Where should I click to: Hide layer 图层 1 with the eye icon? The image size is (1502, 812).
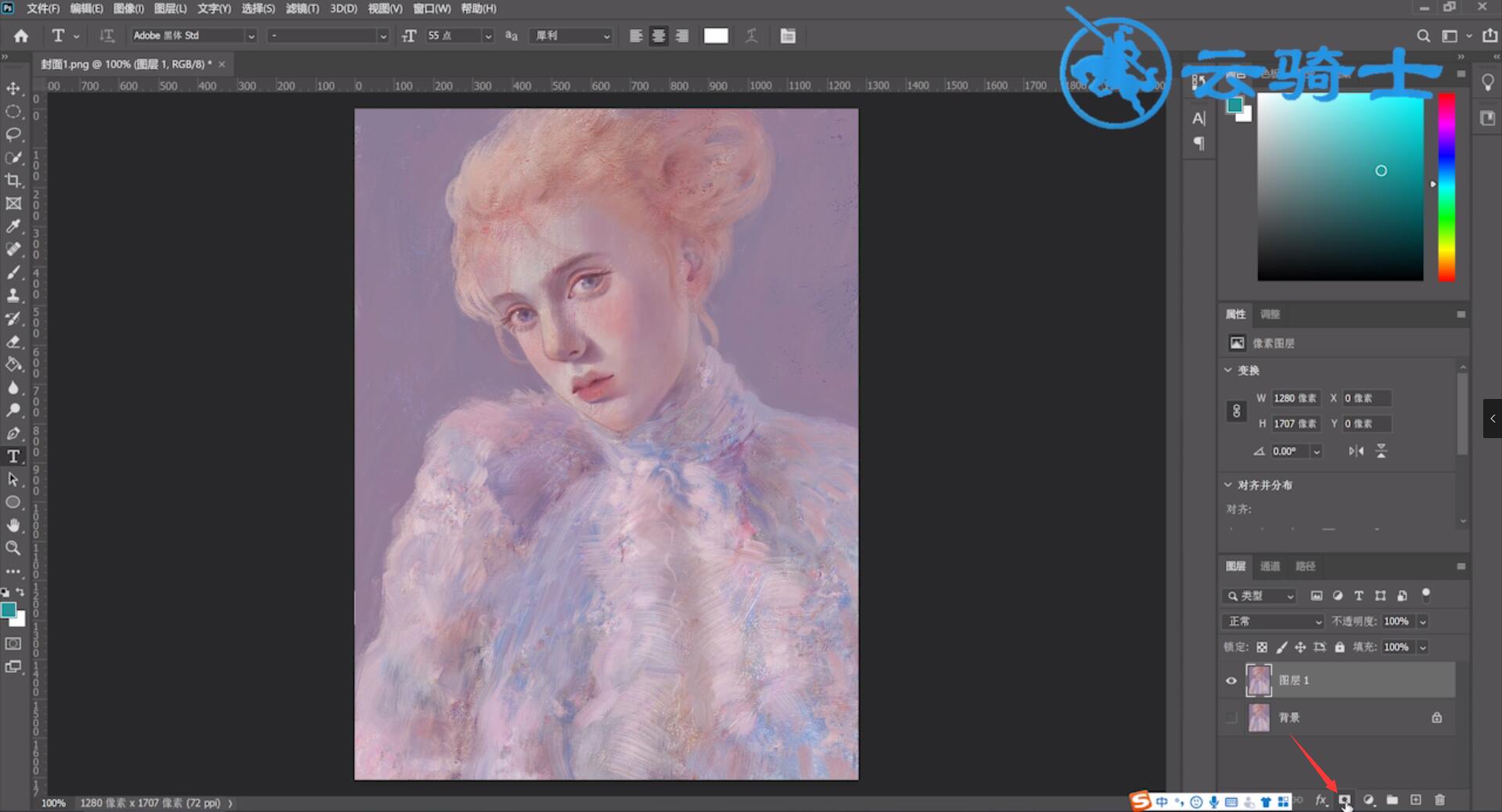[1231, 681]
